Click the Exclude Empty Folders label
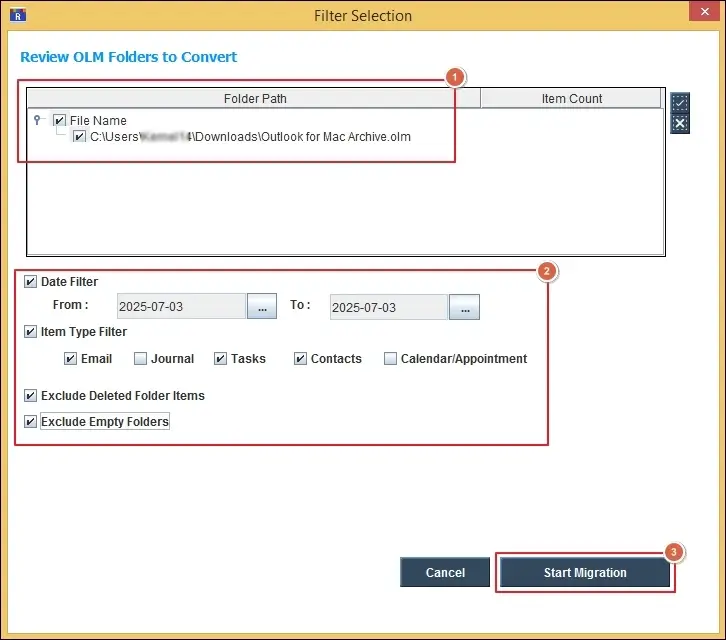The width and height of the screenshot is (726, 640). point(105,421)
